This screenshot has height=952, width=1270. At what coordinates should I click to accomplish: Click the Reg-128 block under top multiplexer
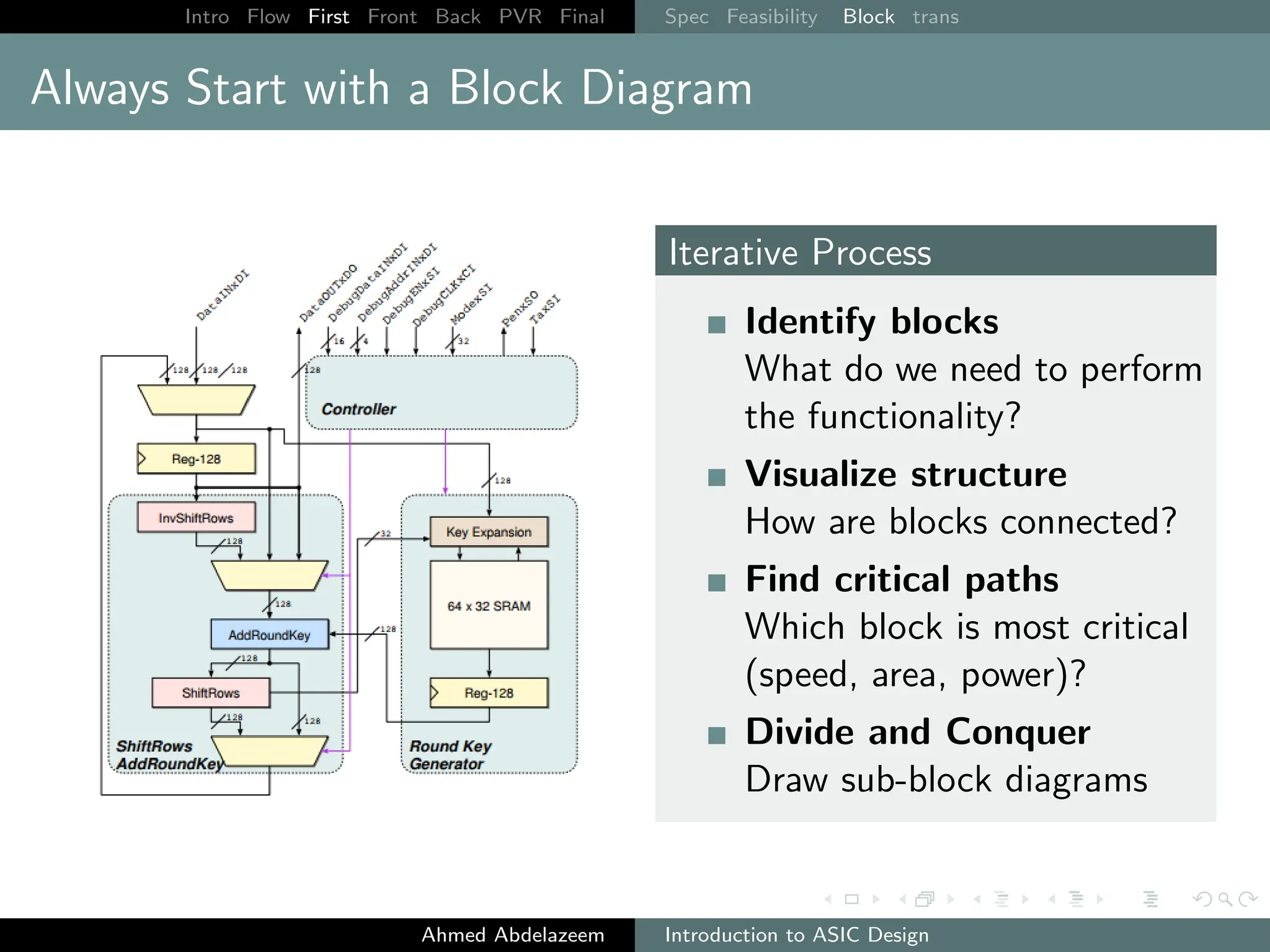pyautogui.click(x=196, y=459)
